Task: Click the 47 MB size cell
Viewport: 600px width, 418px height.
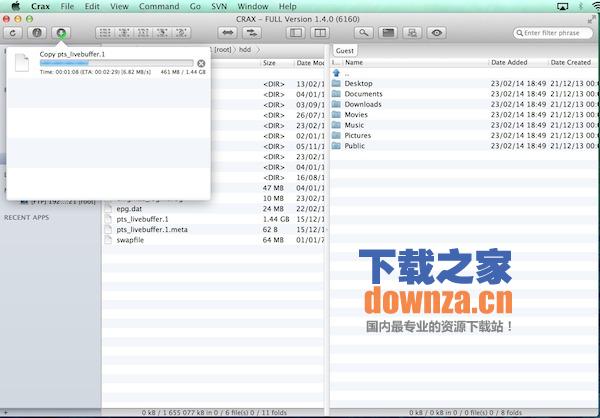Action: (x=273, y=188)
